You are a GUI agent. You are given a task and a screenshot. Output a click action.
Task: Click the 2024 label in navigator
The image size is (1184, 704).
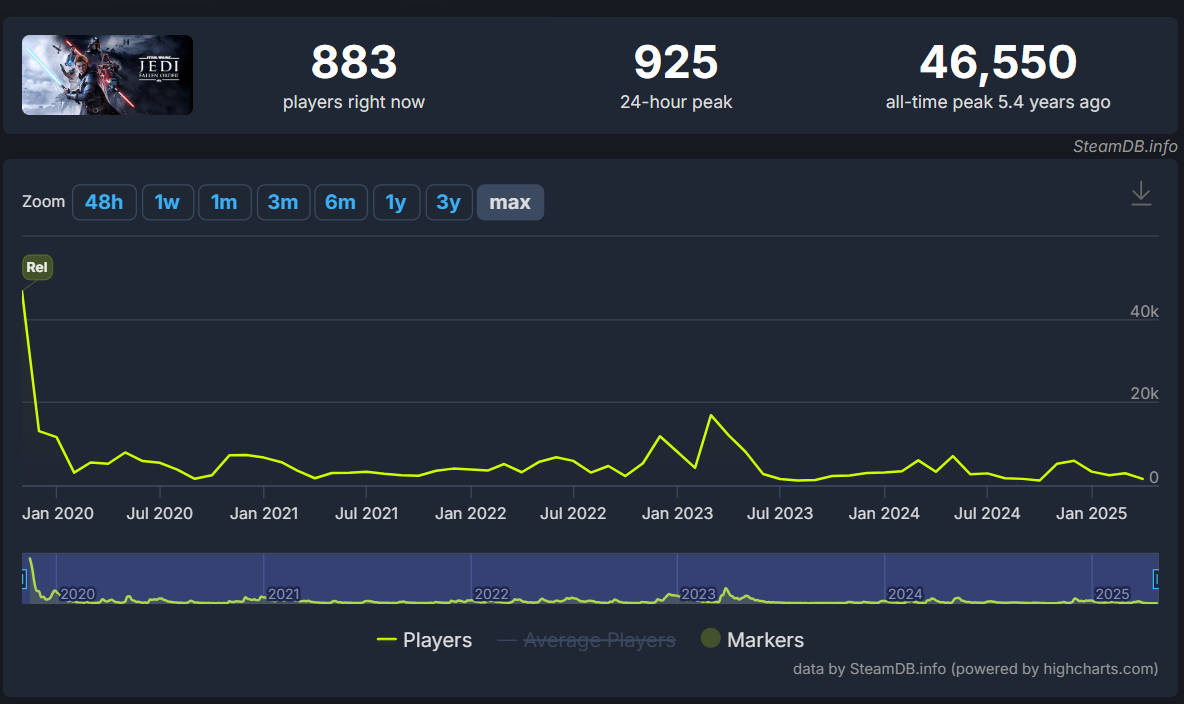pyautogui.click(x=905, y=594)
